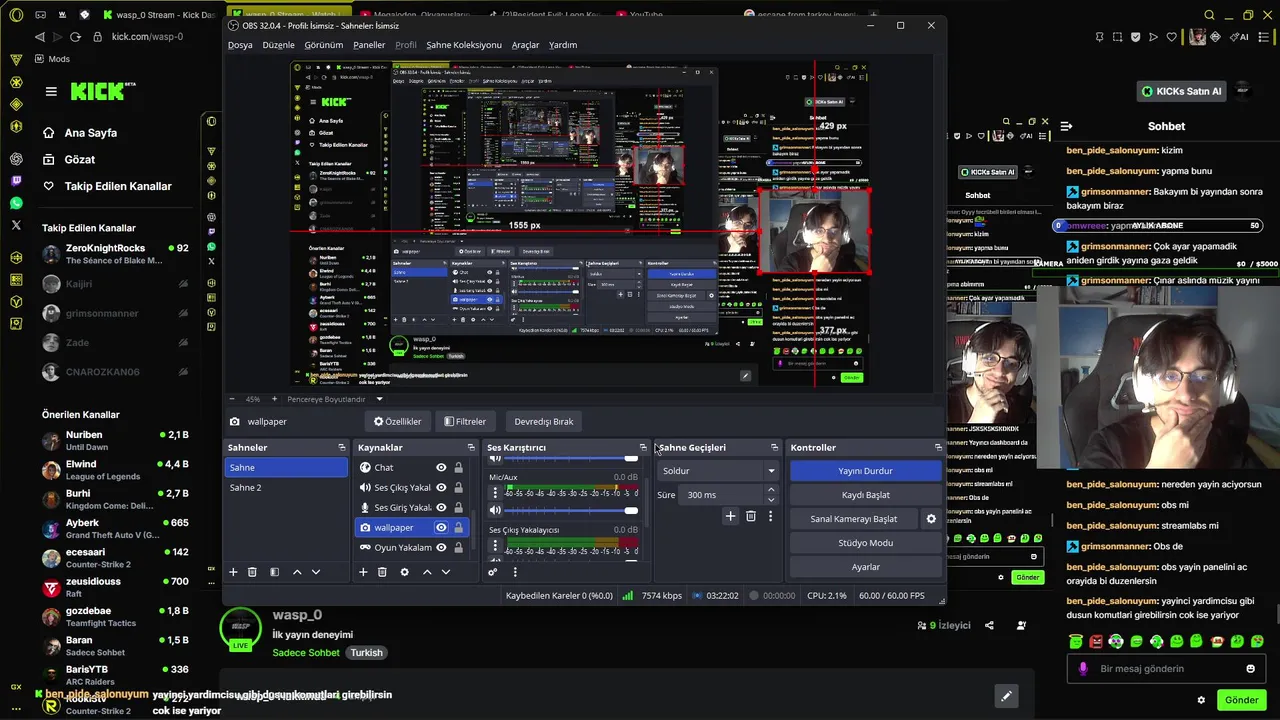Open source properties gear in Kaynaklar toolbar

(x=404, y=572)
